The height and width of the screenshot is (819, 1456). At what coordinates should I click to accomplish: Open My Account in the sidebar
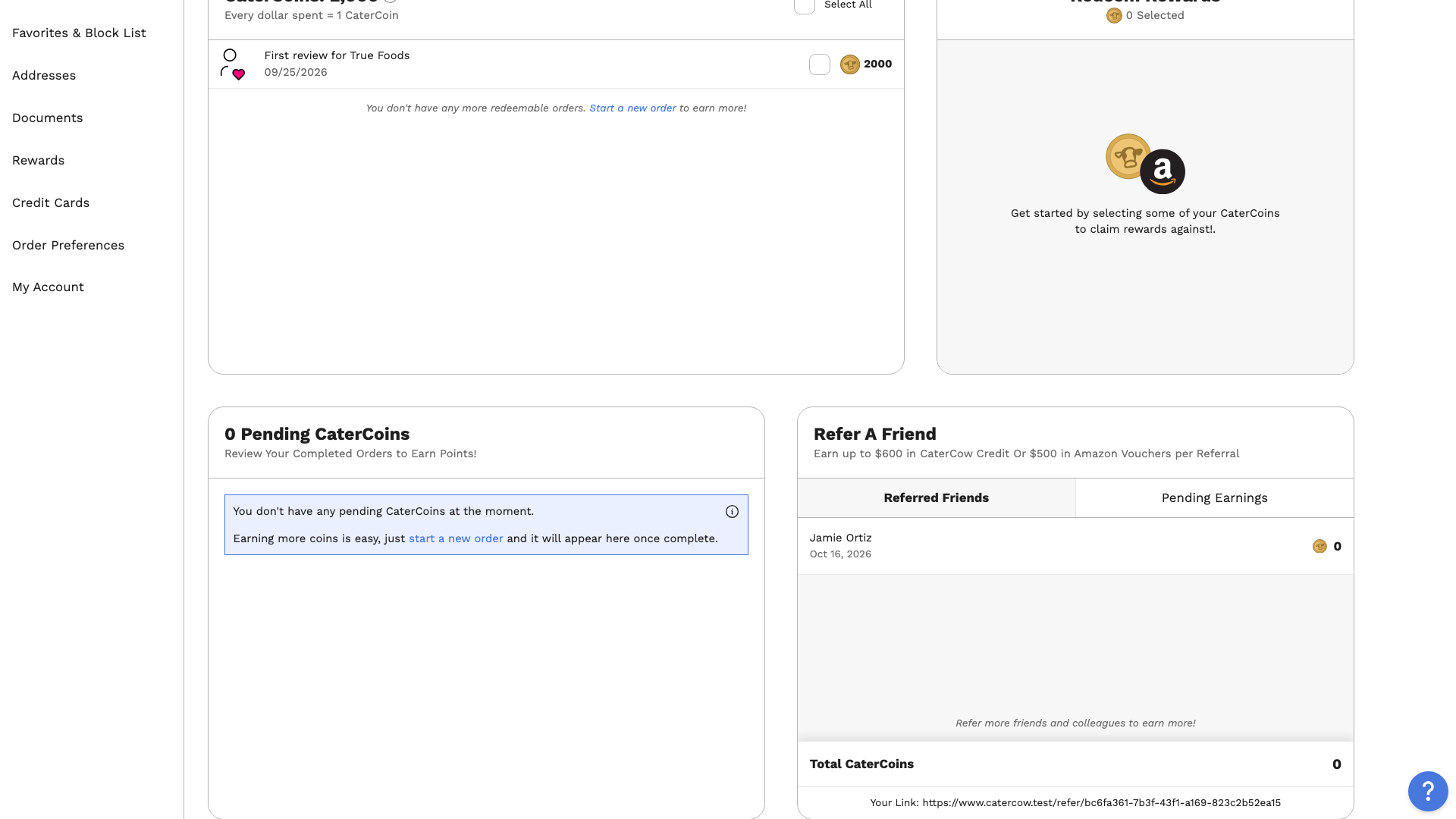(48, 287)
